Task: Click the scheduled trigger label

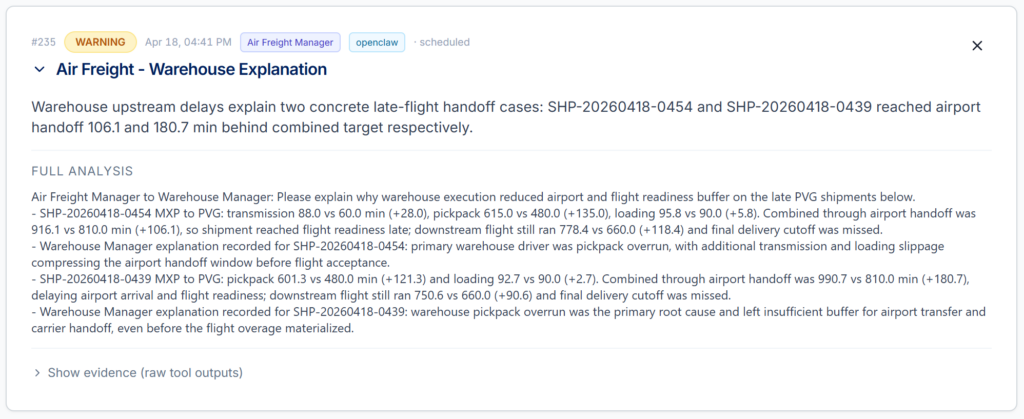Action: (444, 42)
